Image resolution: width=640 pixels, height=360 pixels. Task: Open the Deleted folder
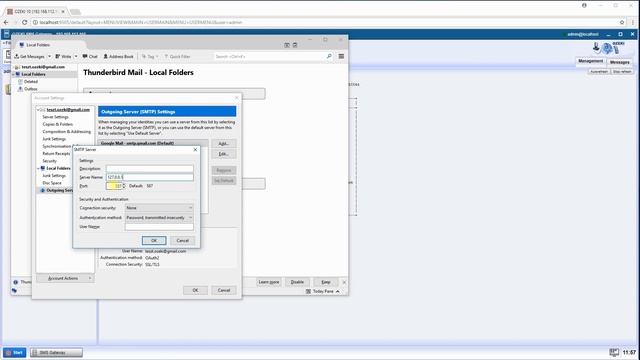tap(31, 81)
